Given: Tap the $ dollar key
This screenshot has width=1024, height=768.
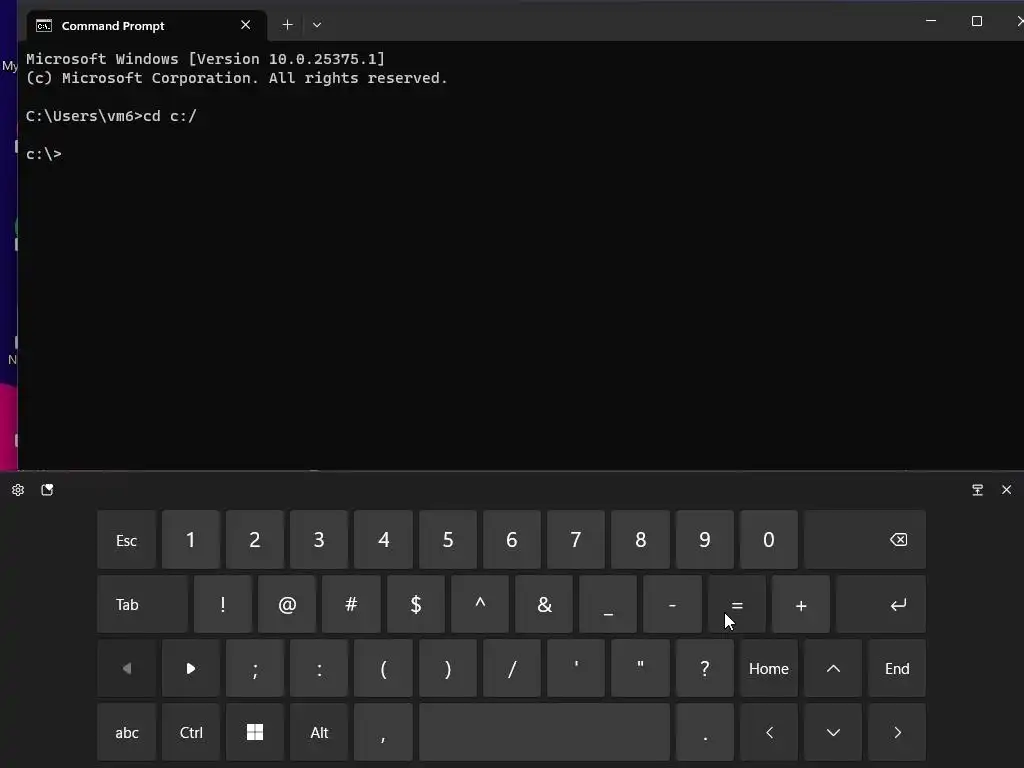Looking at the screenshot, I should click(x=415, y=605).
